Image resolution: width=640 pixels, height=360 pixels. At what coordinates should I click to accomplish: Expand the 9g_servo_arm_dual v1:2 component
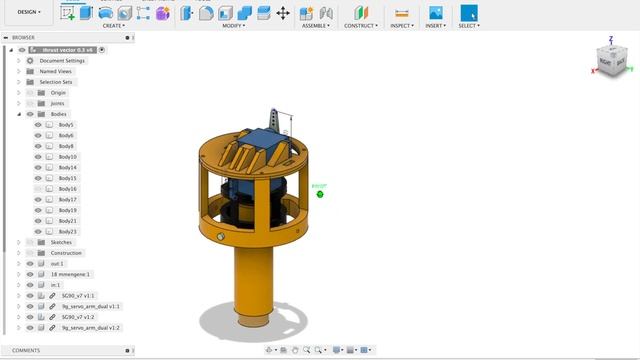pos(18,328)
